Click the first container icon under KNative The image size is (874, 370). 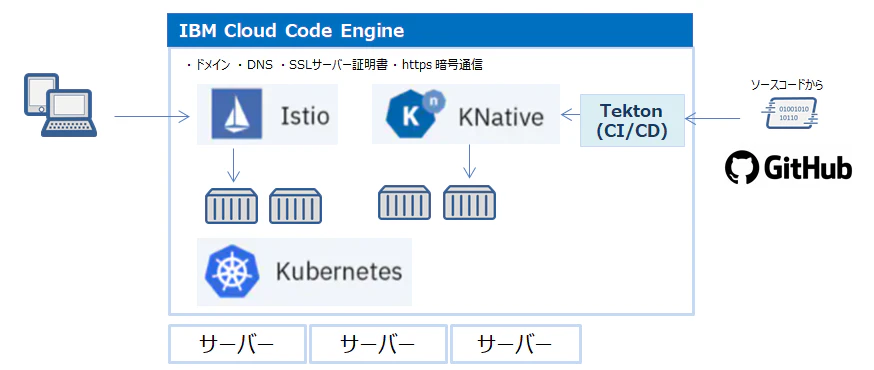[x=405, y=202]
